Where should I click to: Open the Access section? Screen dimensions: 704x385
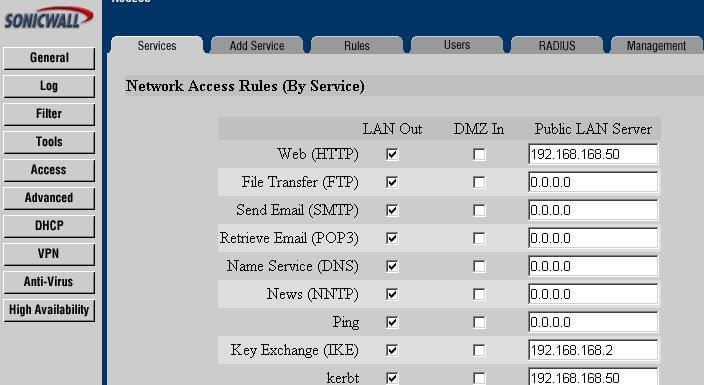[x=49, y=170]
